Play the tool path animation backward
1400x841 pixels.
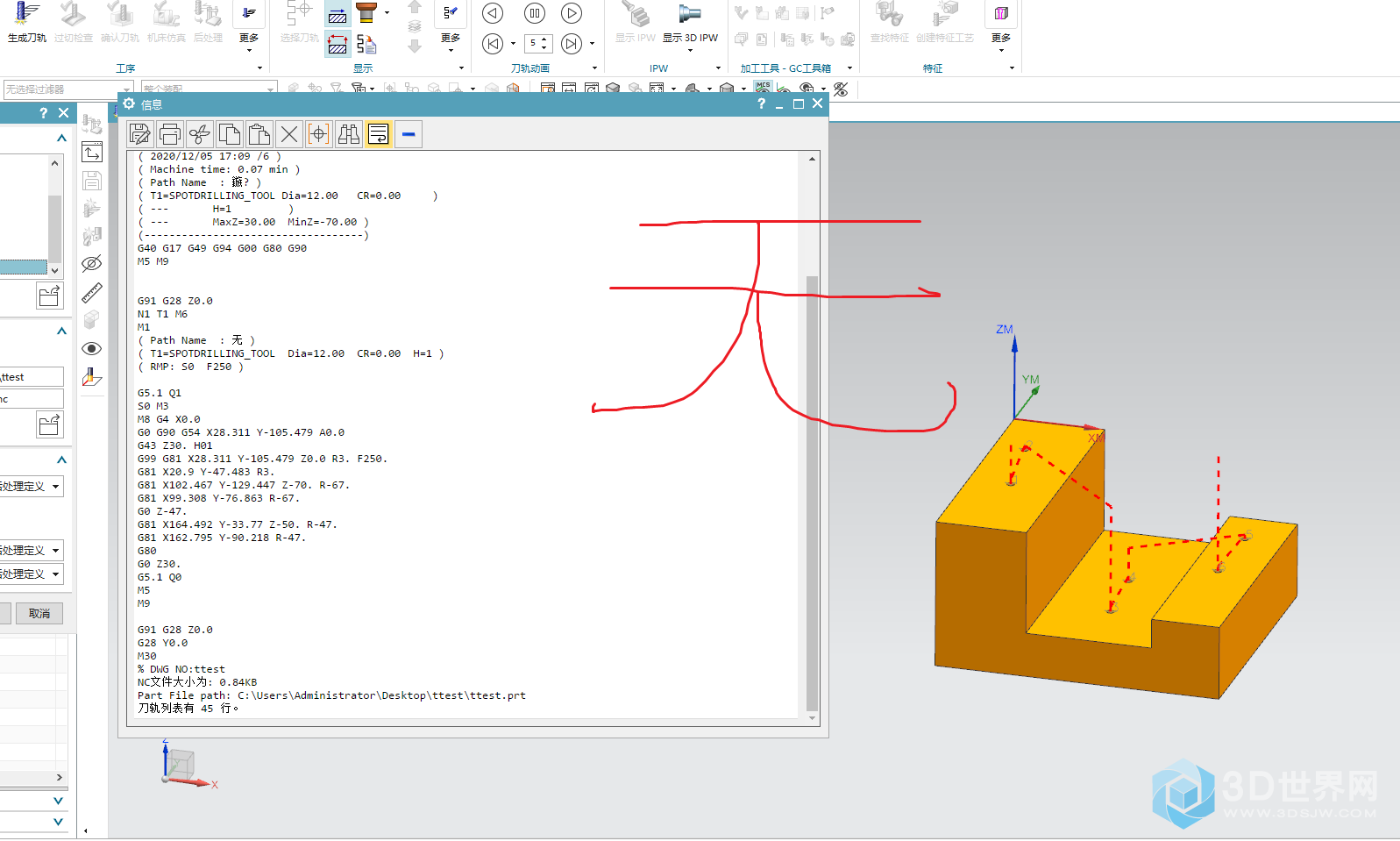(x=493, y=13)
